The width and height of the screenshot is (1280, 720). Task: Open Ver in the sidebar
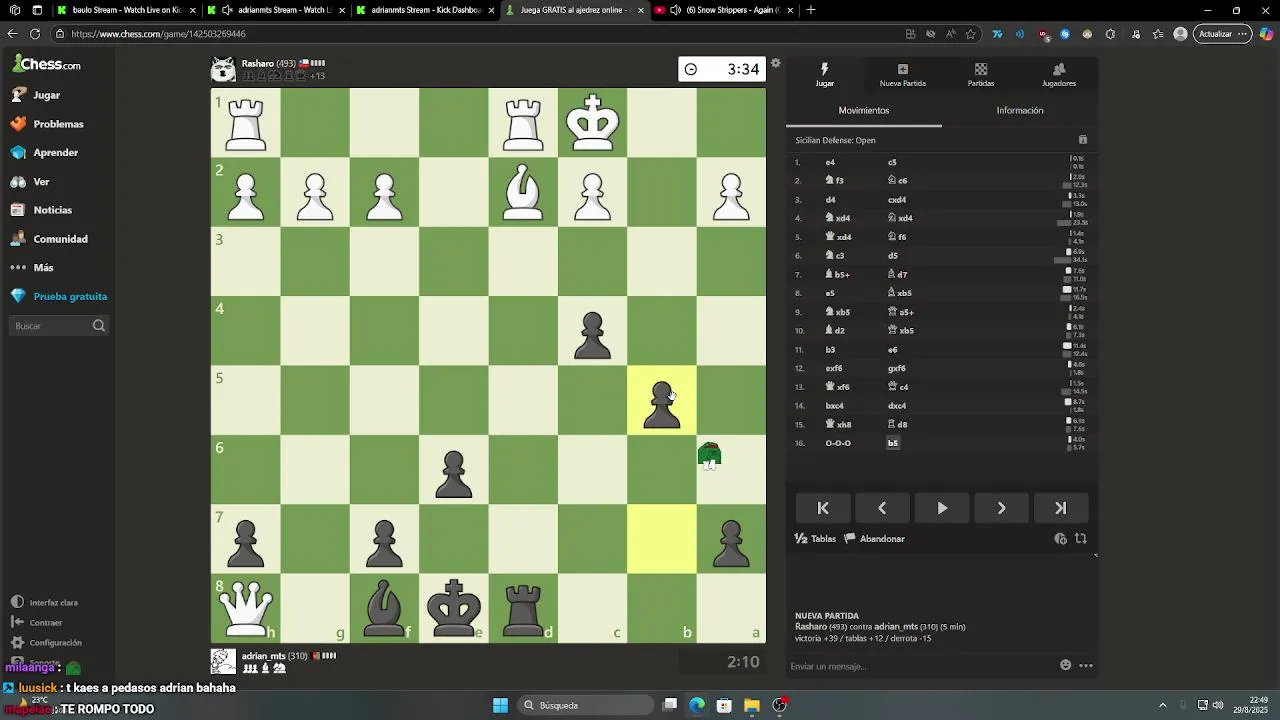click(41, 182)
